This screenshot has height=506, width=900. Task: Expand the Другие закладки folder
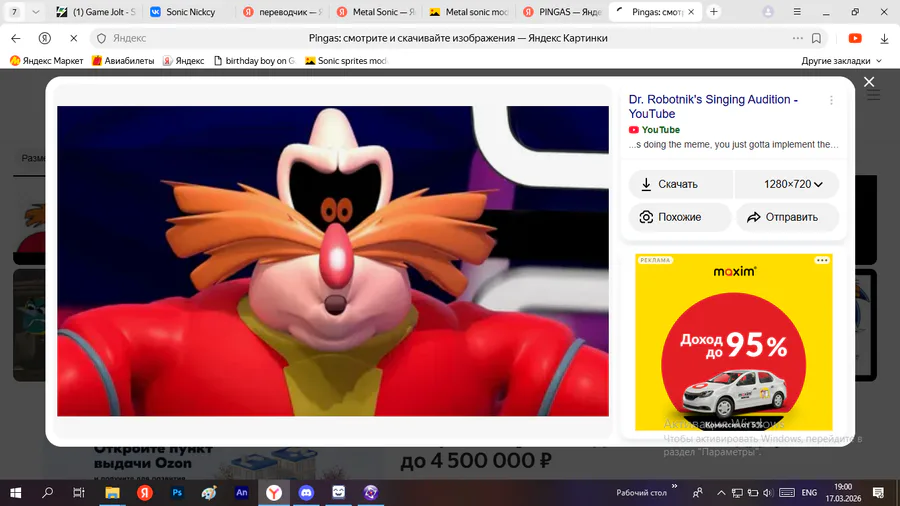(841, 61)
